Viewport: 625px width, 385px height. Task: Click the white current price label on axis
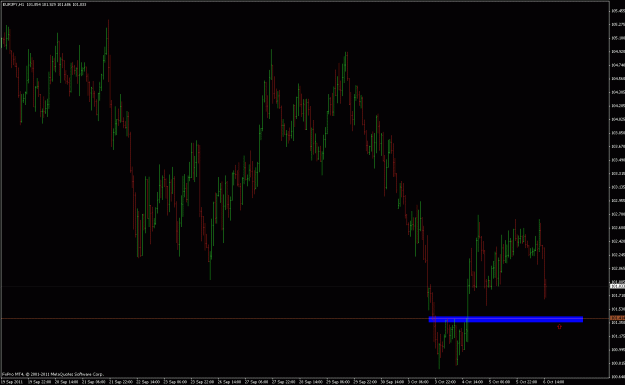point(617,286)
